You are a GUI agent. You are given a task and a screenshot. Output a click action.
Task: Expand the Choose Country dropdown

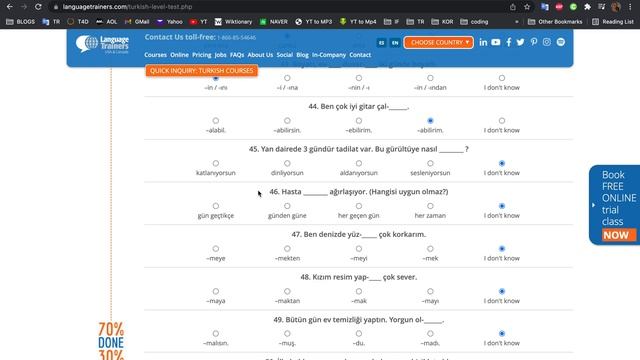click(x=439, y=42)
